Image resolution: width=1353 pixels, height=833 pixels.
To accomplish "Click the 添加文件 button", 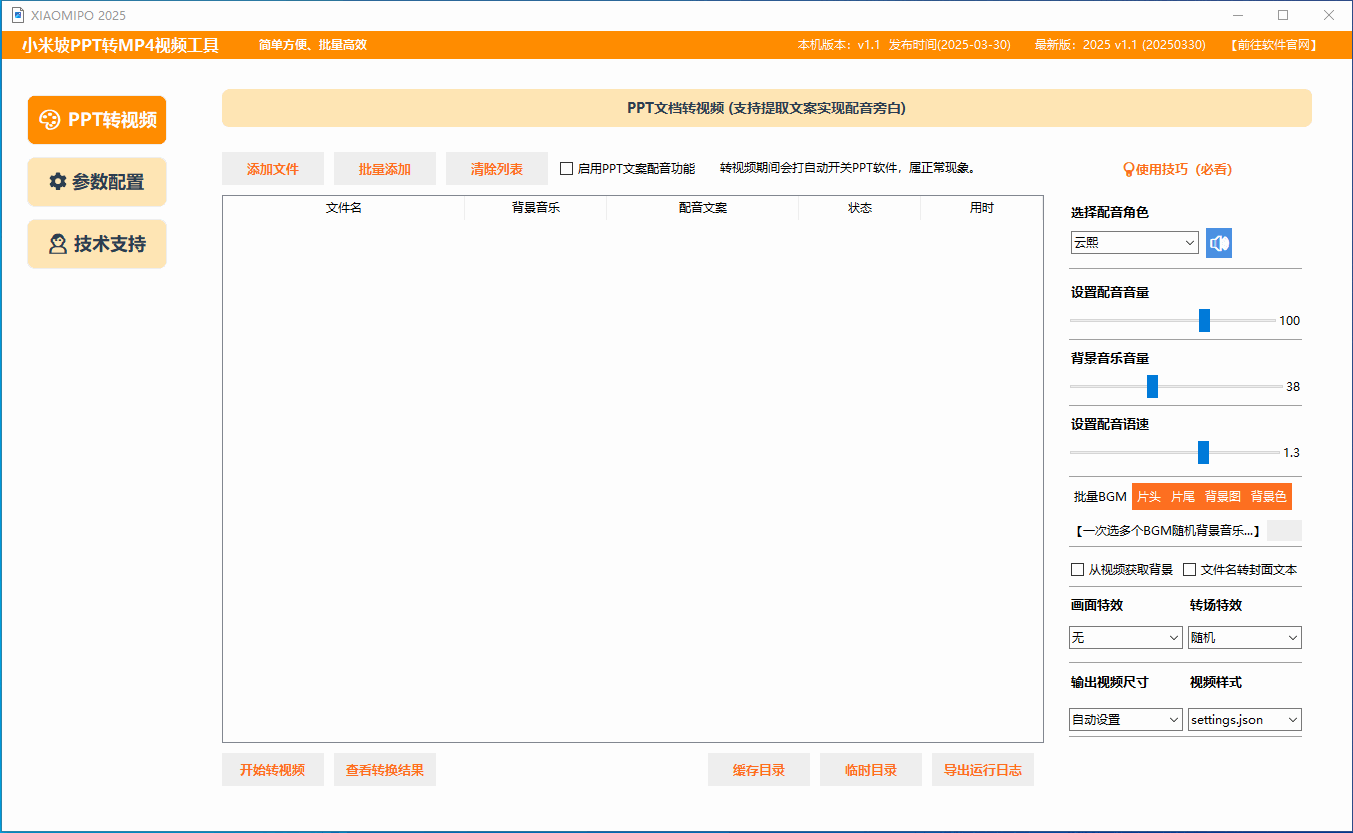I will pyautogui.click(x=273, y=169).
